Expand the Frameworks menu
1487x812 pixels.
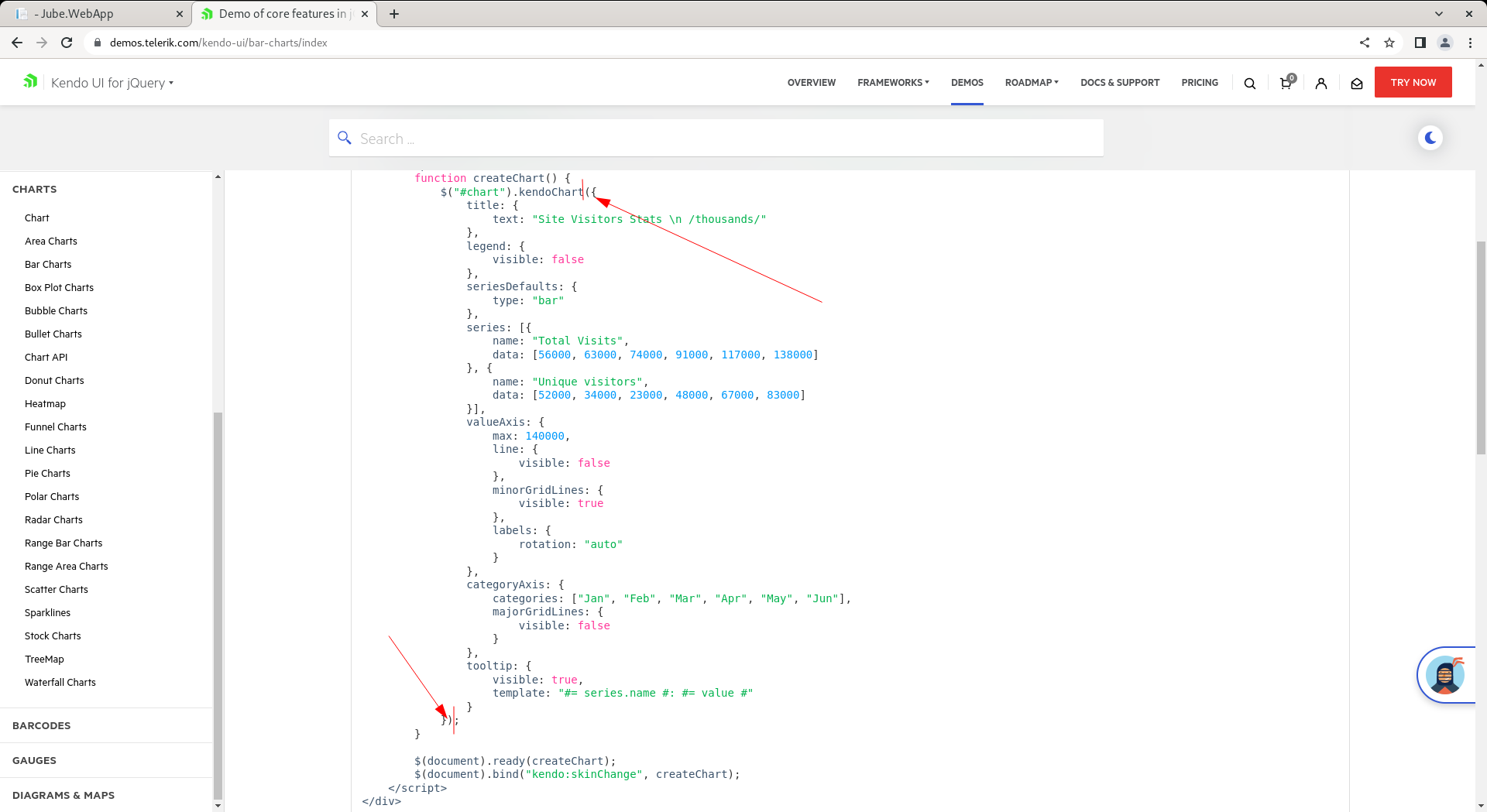pyautogui.click(x=893, y=83)
